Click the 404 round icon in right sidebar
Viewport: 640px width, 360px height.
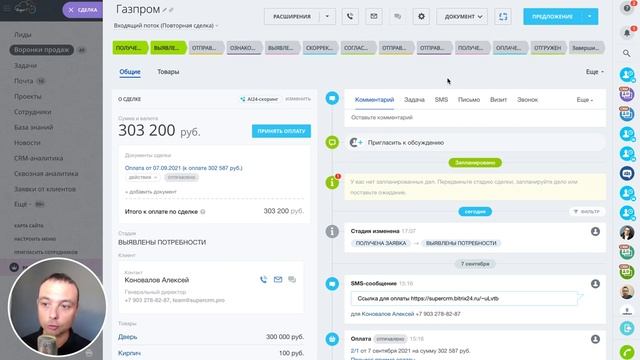(627, 173)
